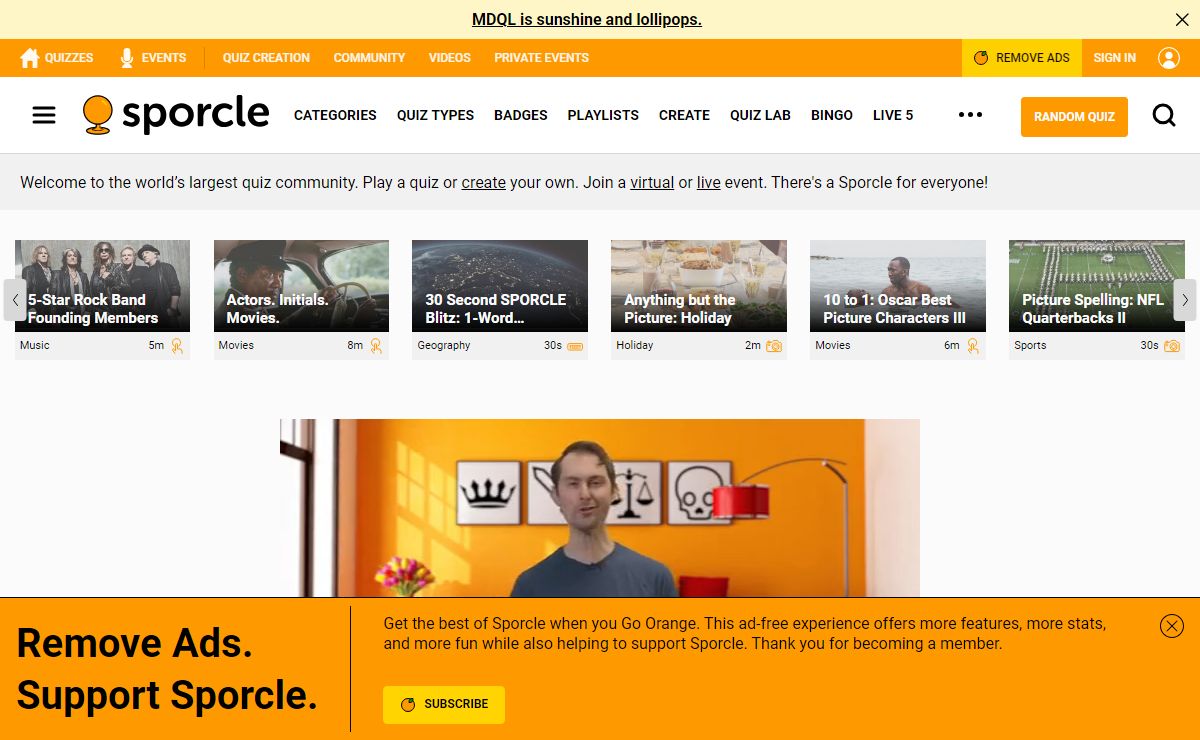Open Live 5
The image size is (1200, 740).
pos(893,115)
